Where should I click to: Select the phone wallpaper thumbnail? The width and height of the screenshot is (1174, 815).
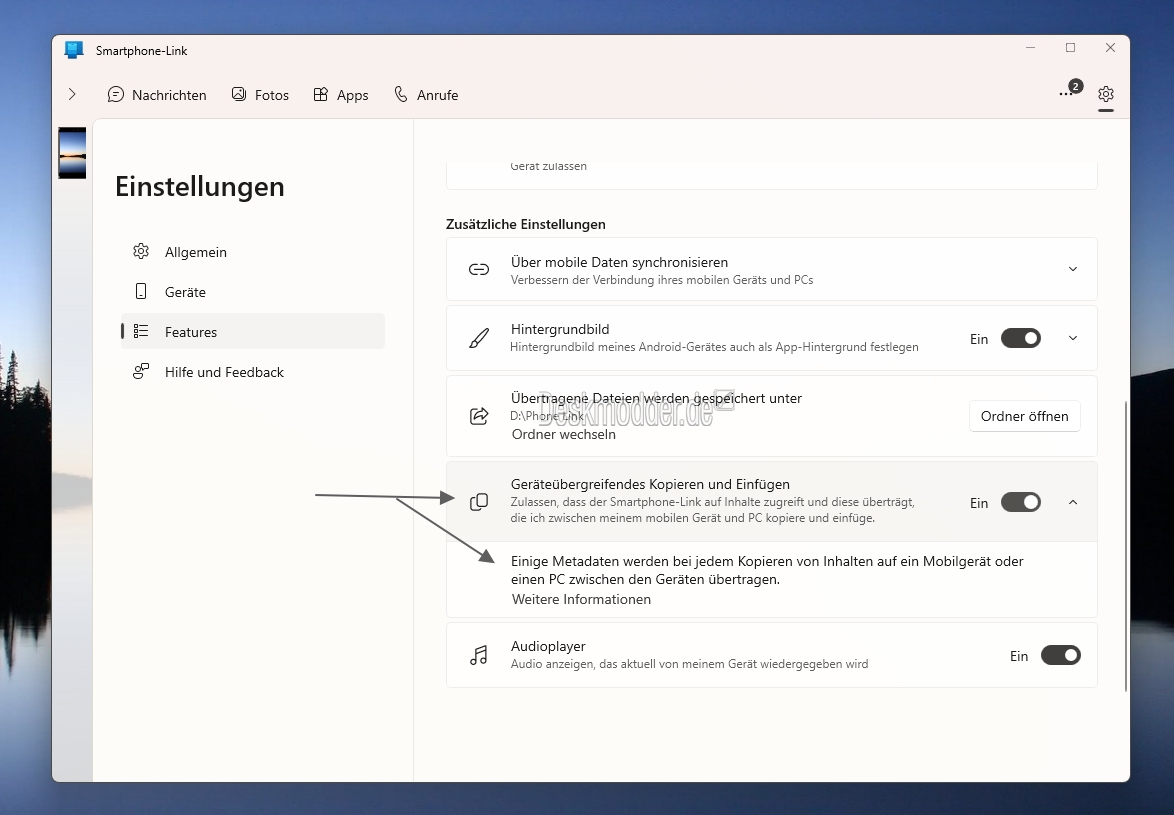point(73,153)
